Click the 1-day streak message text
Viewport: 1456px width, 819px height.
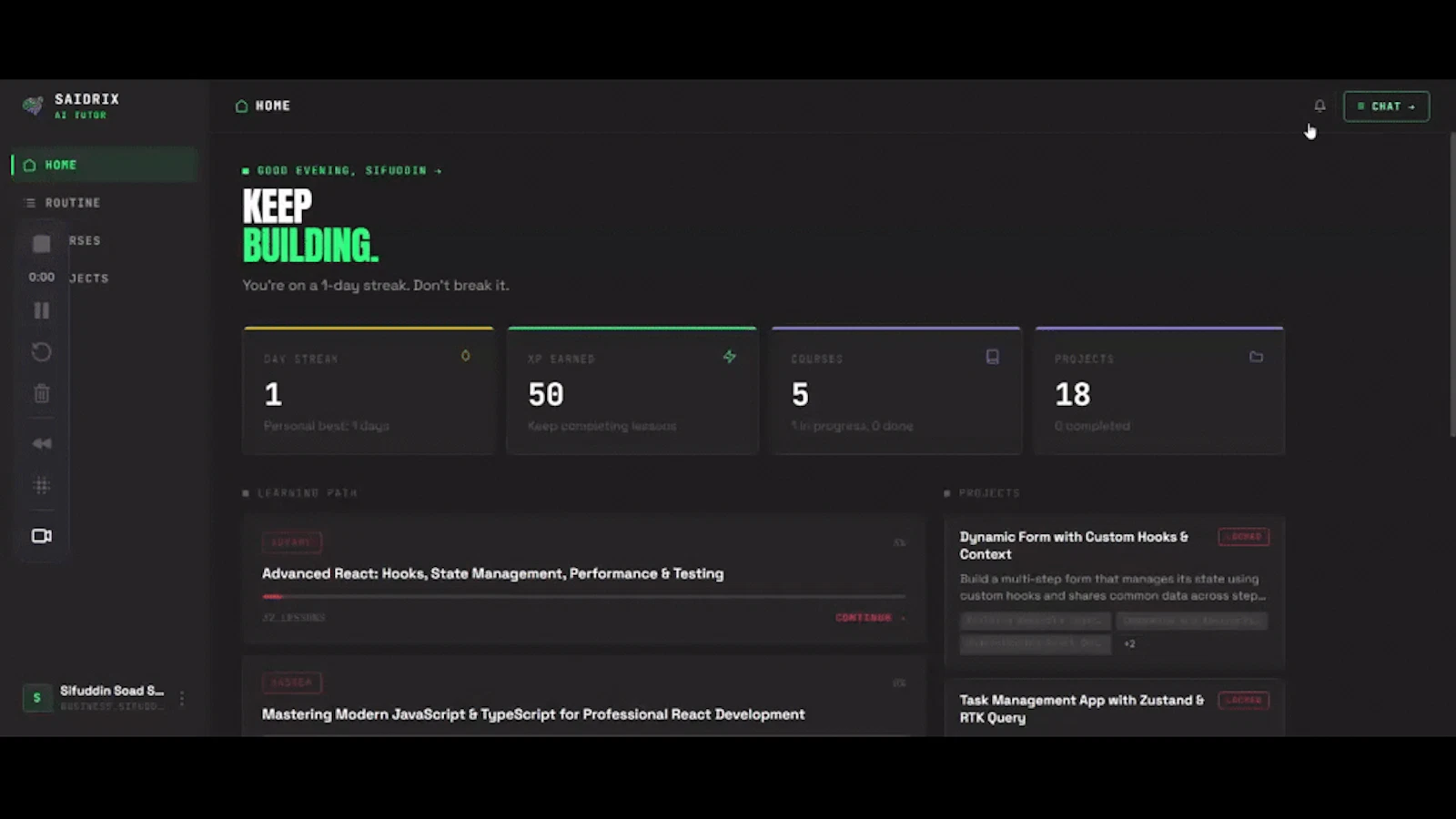point(376,286)
